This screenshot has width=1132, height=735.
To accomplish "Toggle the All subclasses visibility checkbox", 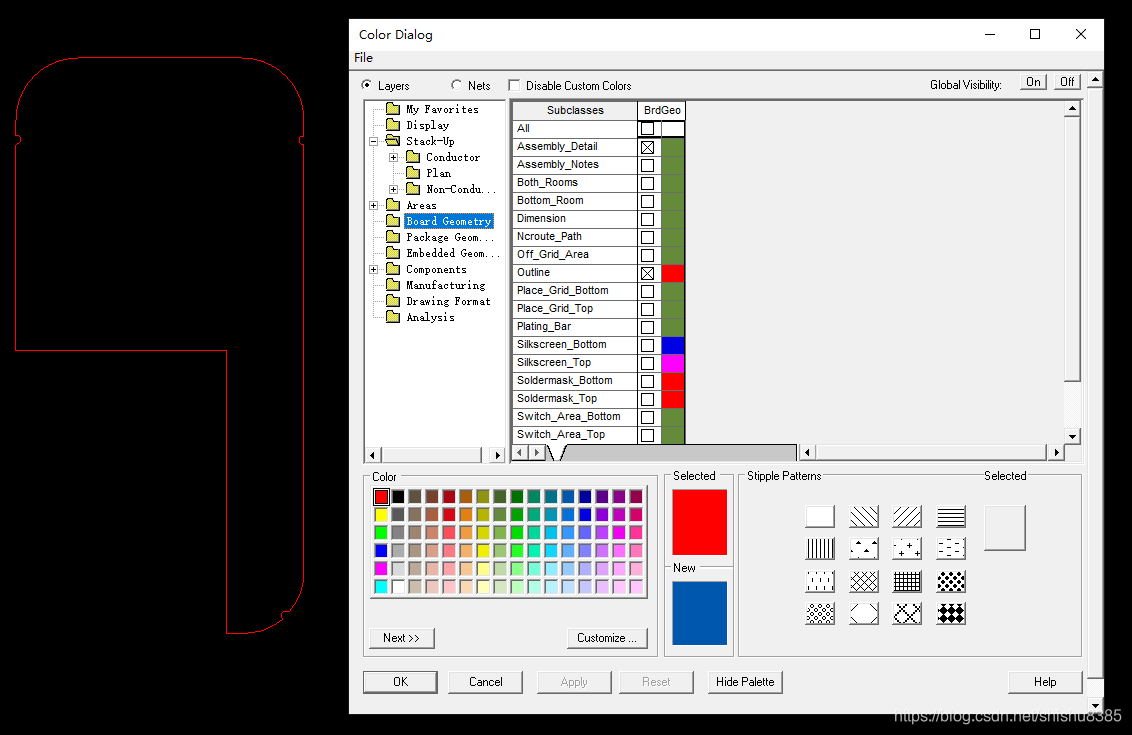I will coord(648,129).
